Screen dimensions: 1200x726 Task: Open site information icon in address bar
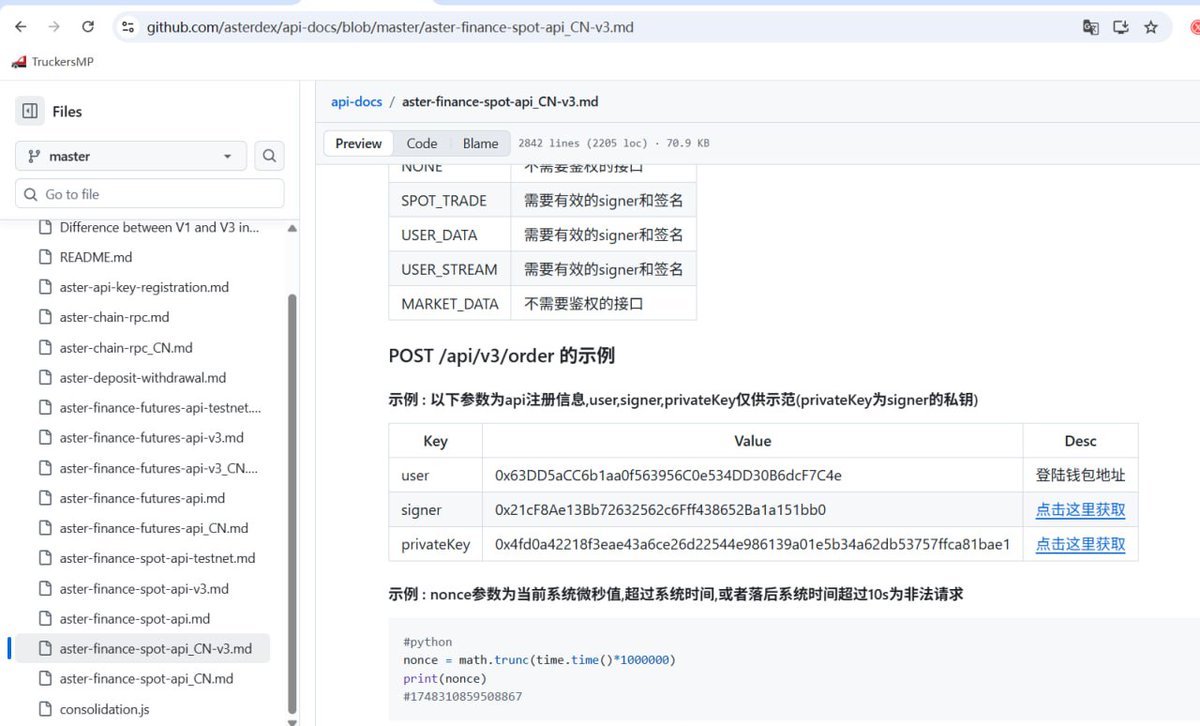coord(127,27)
